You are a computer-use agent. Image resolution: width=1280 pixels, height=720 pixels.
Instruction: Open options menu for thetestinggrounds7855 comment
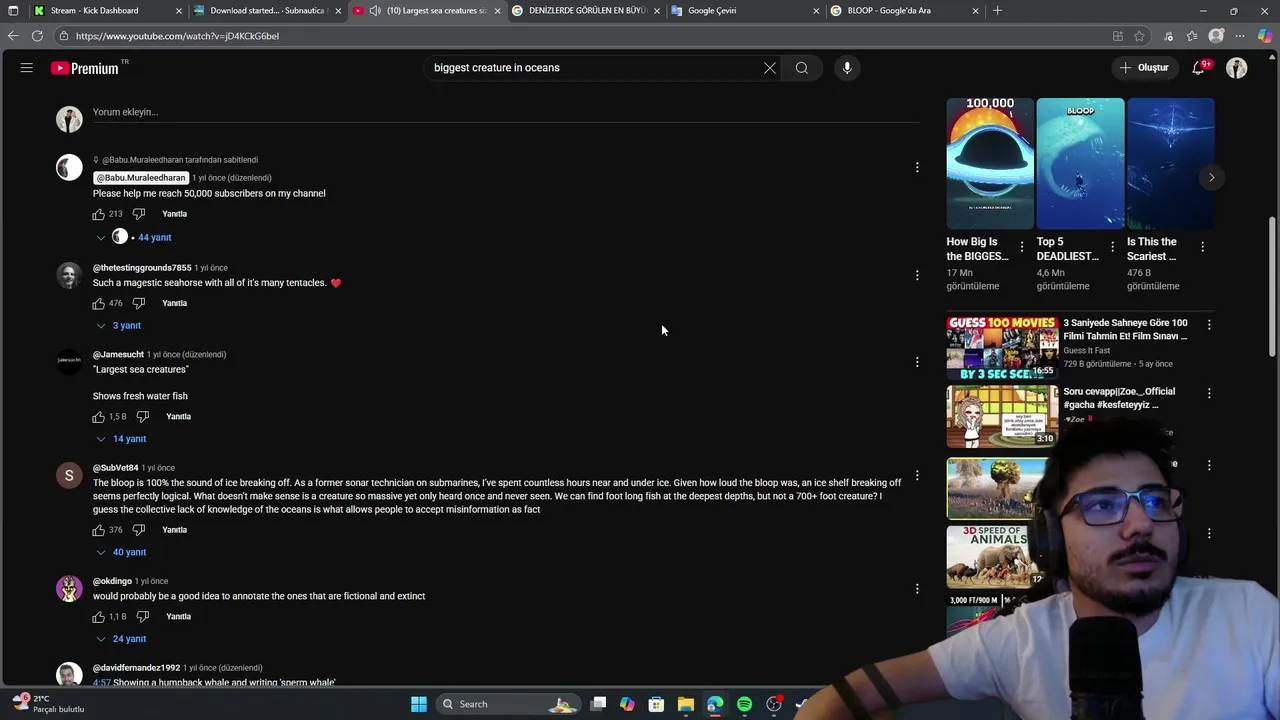pos(917,275)
